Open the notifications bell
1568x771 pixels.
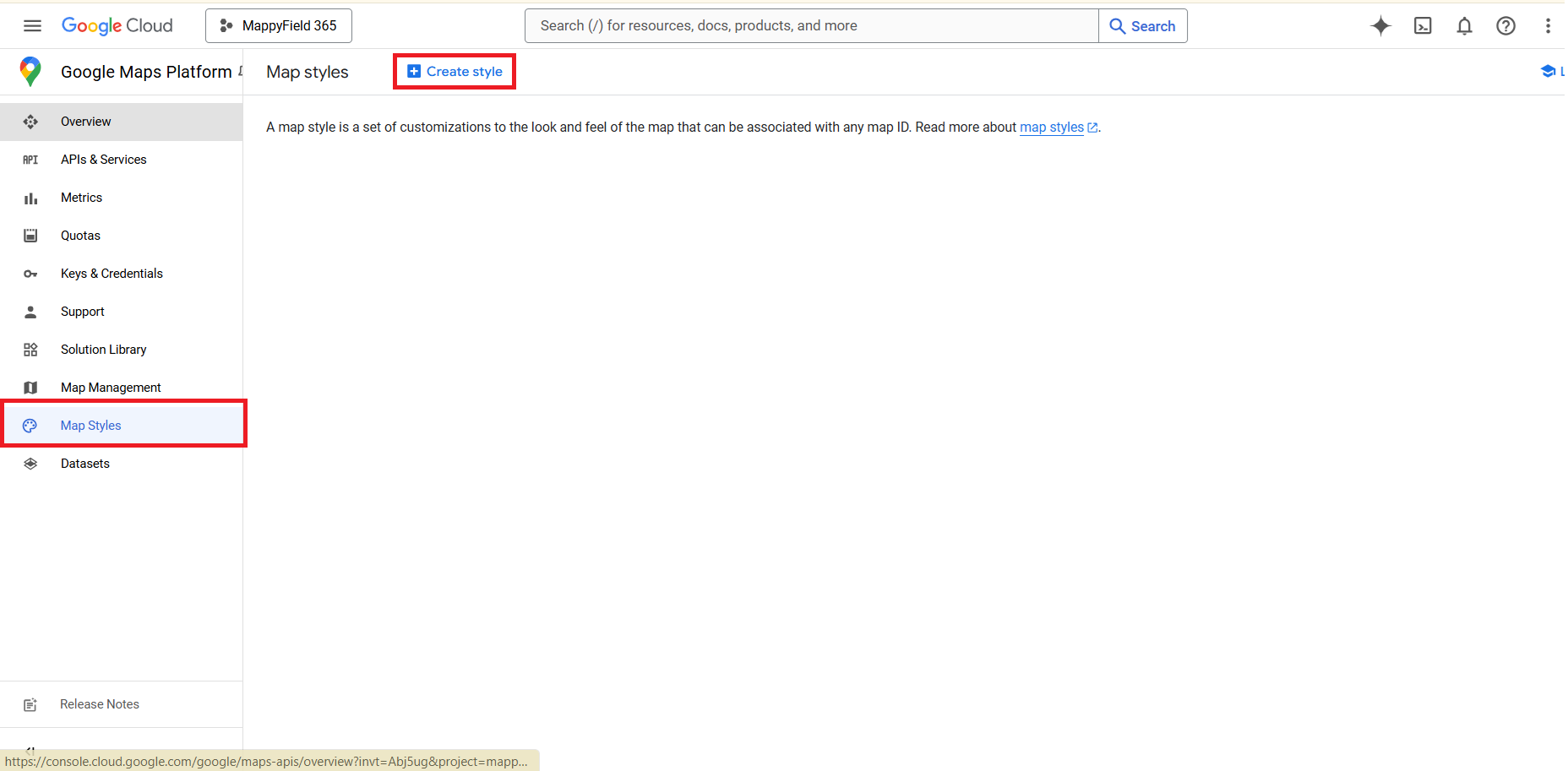(1464, 26)
